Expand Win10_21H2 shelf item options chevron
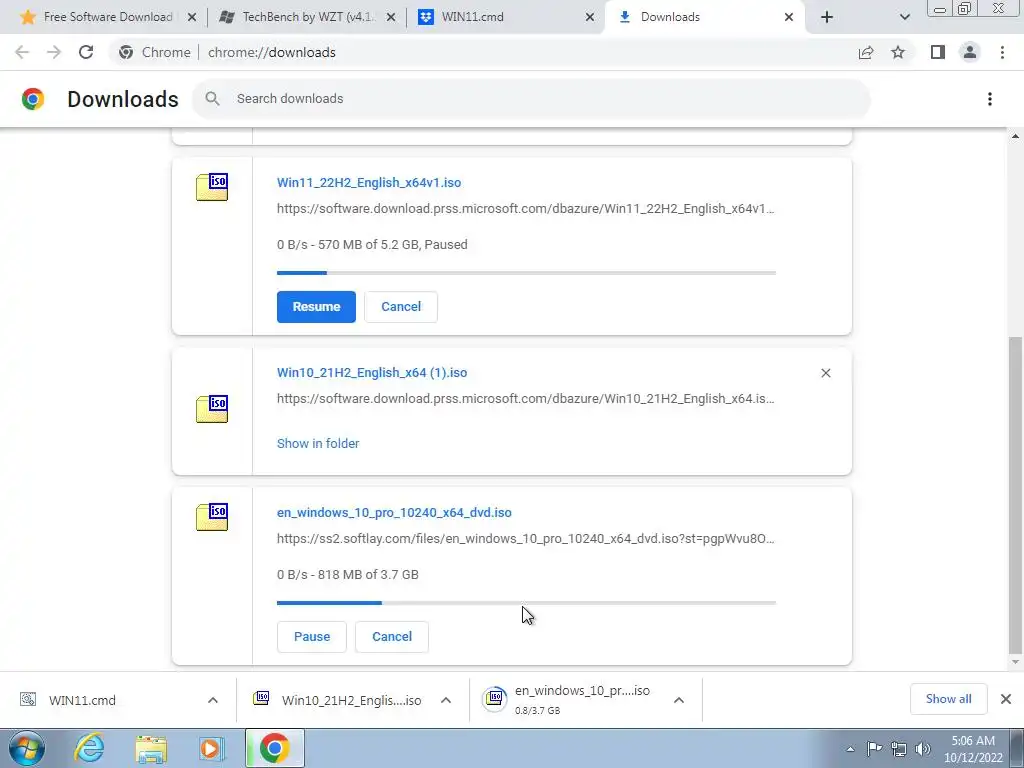 pos(446,700)
